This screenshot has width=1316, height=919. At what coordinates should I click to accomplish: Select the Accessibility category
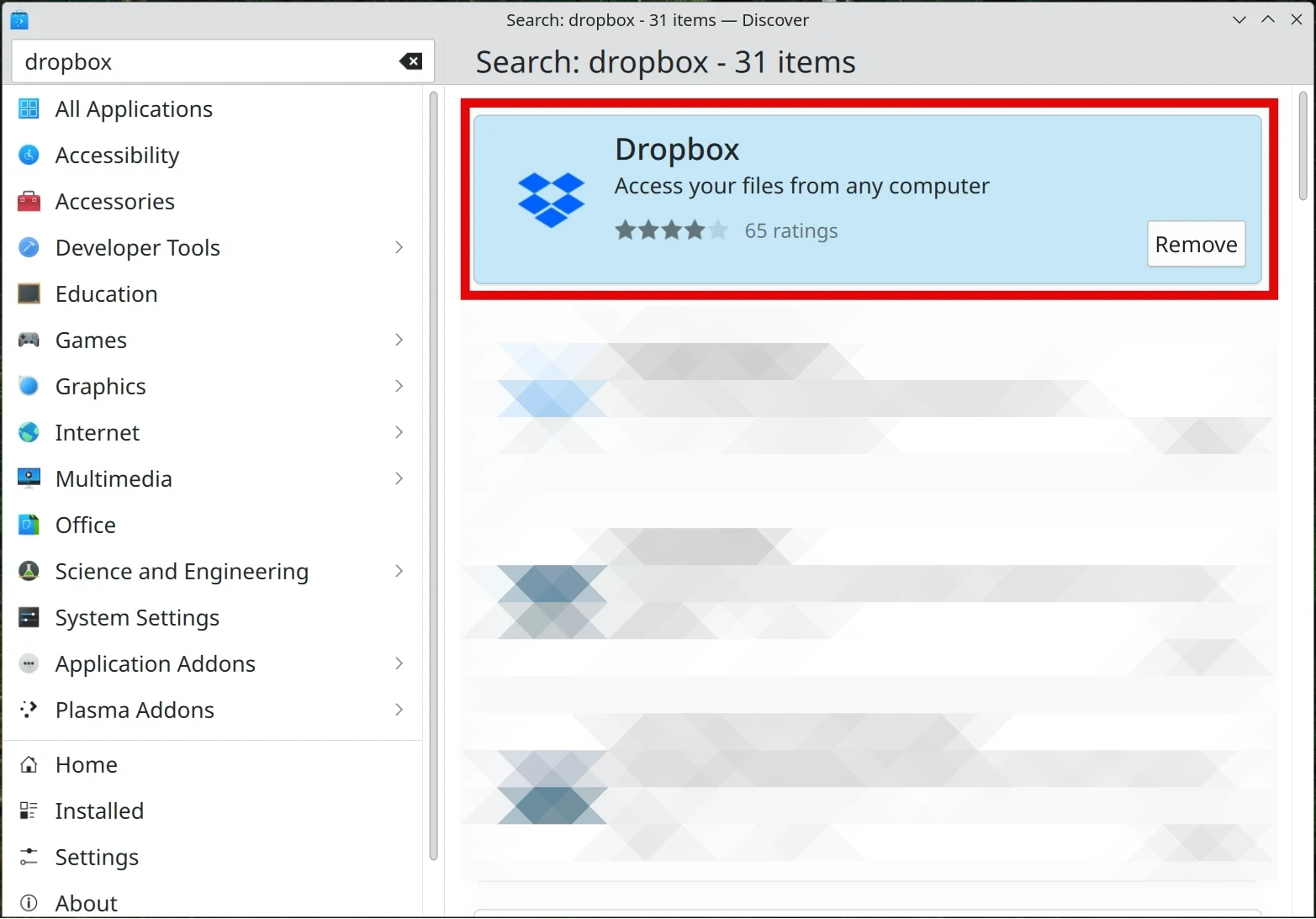click(213, 155)
